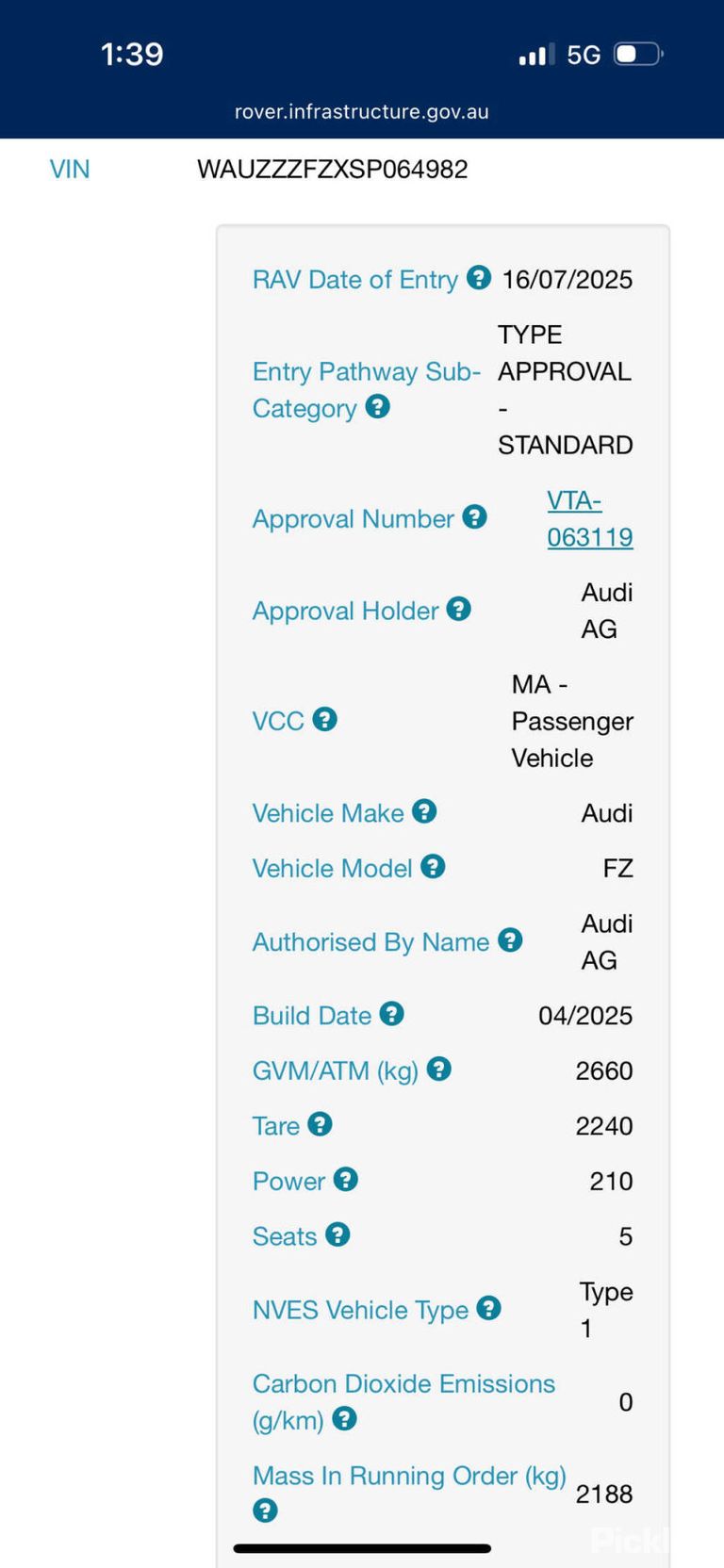Viewport: 724px width, 1568px height.
Task: Open help for the Power field
Action: 346,1179
